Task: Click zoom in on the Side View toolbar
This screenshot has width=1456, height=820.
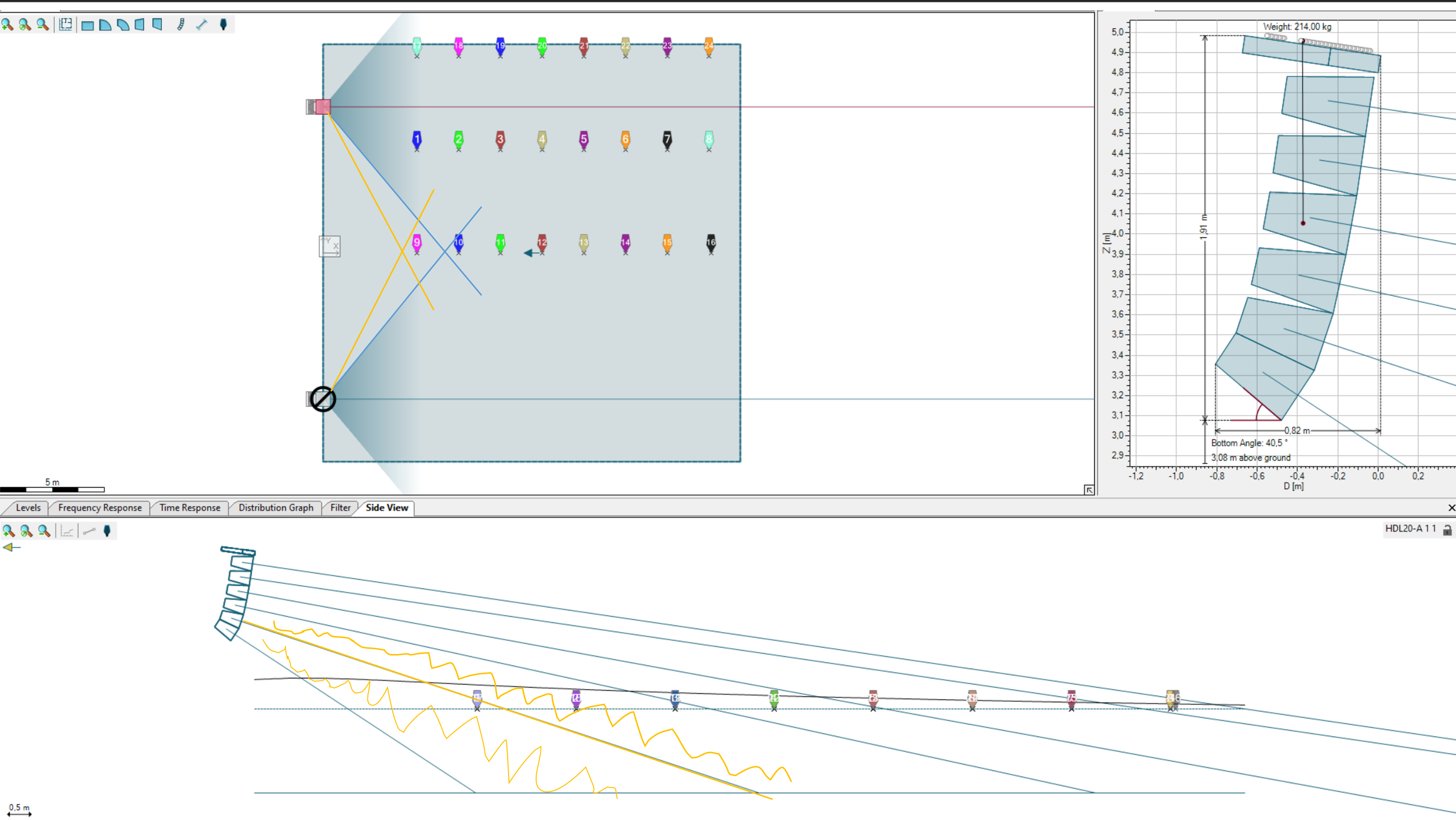Action: tap(8, 531)
